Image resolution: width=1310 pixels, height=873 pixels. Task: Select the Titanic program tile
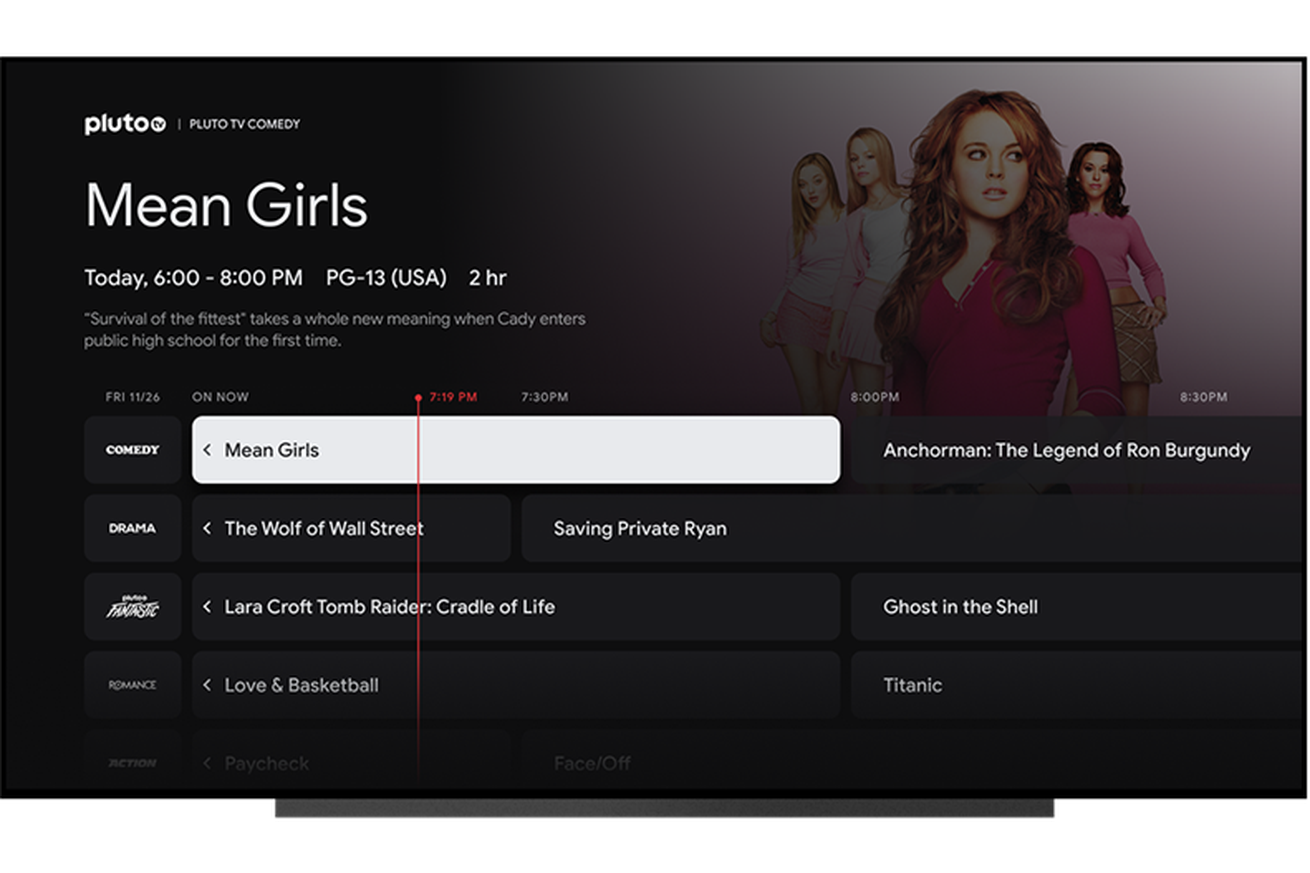912,685
